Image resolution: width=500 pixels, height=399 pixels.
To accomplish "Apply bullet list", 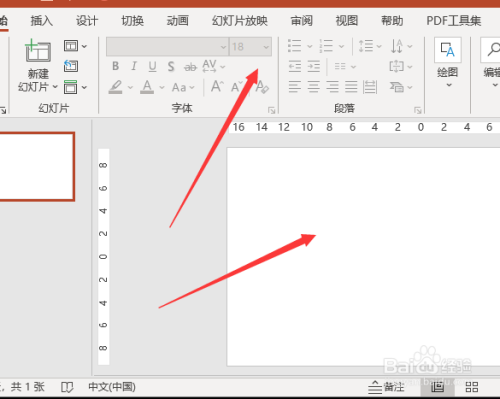I will click(x=295, y=46).
